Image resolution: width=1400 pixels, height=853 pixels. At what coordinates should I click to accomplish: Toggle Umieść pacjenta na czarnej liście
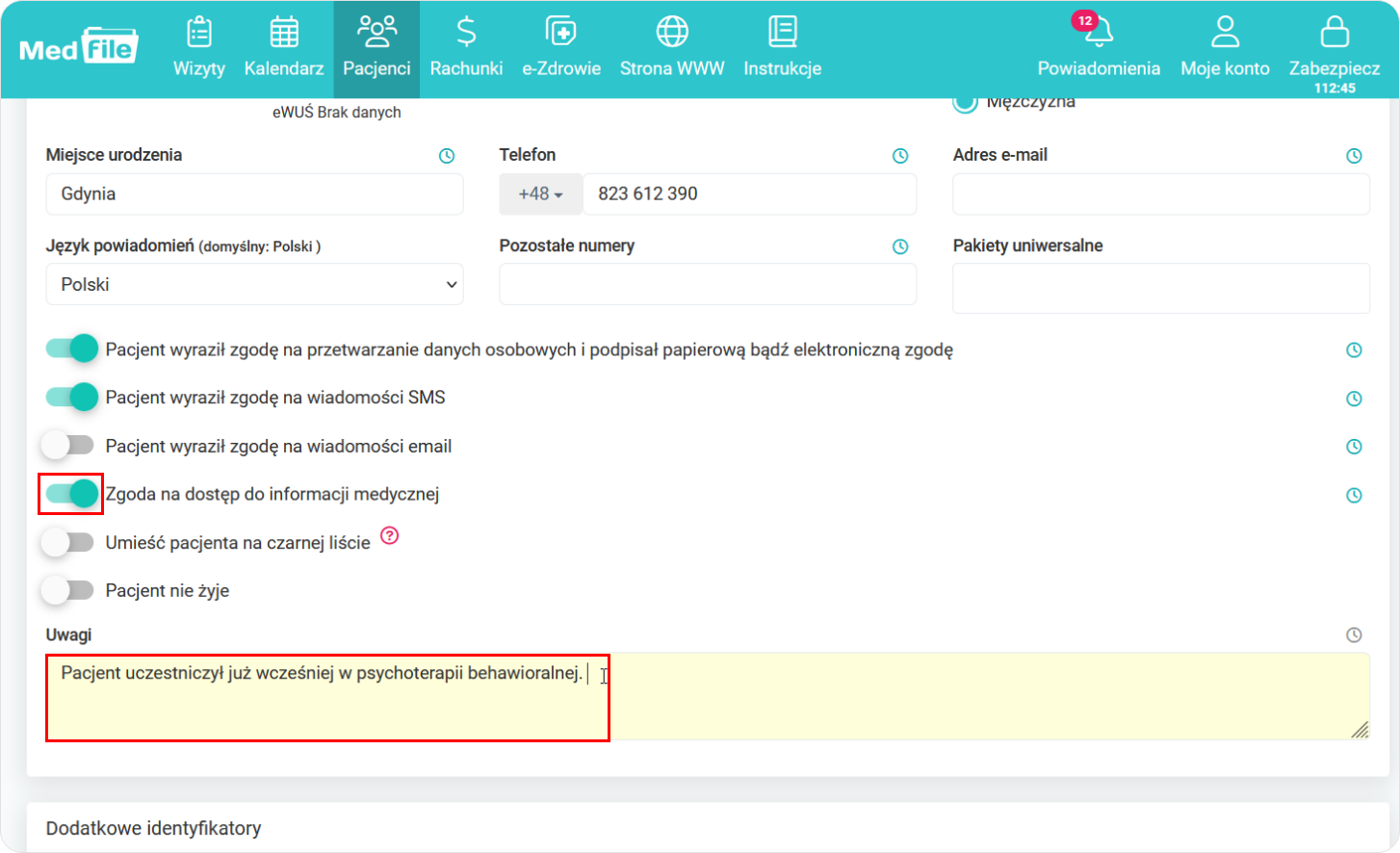point(67,542)
